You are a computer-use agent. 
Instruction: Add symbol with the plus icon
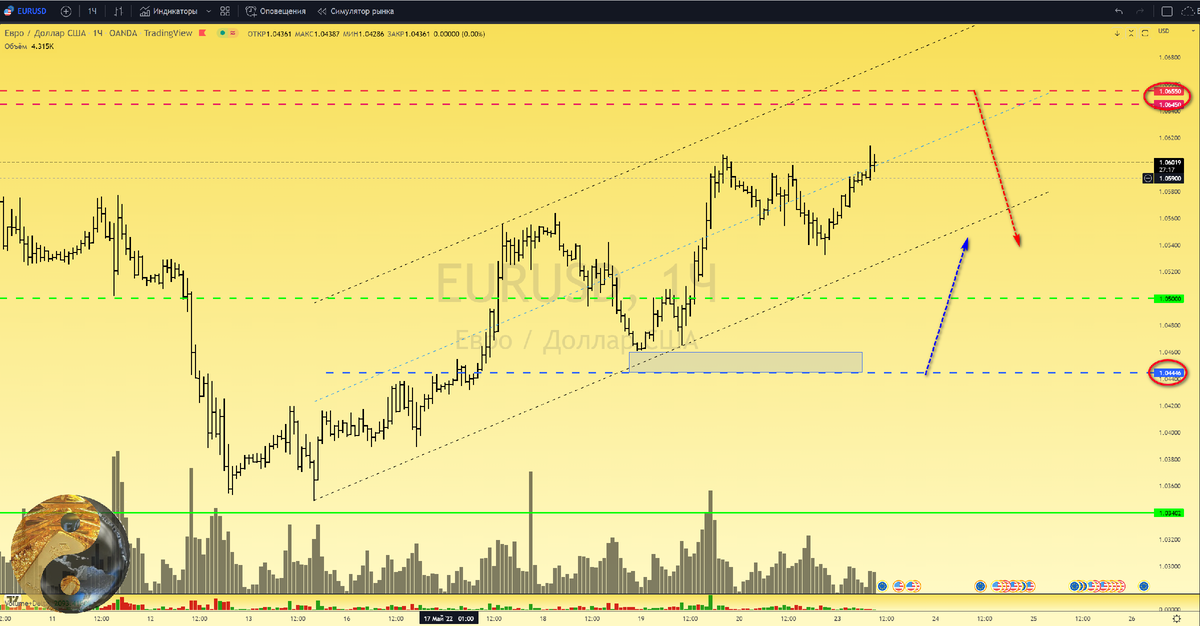coord(66,11)
